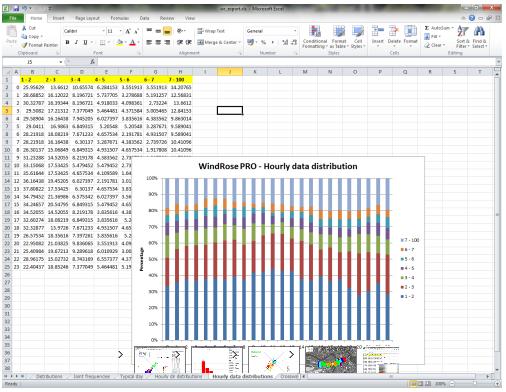506x392 pixels.
Task: Switch to the Page Layout tab
Action: pos(87,18)
